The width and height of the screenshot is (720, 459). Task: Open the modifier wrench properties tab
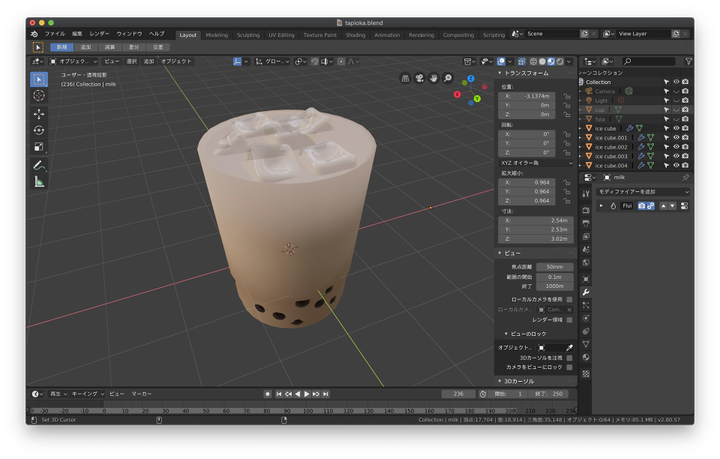[586, 292]
